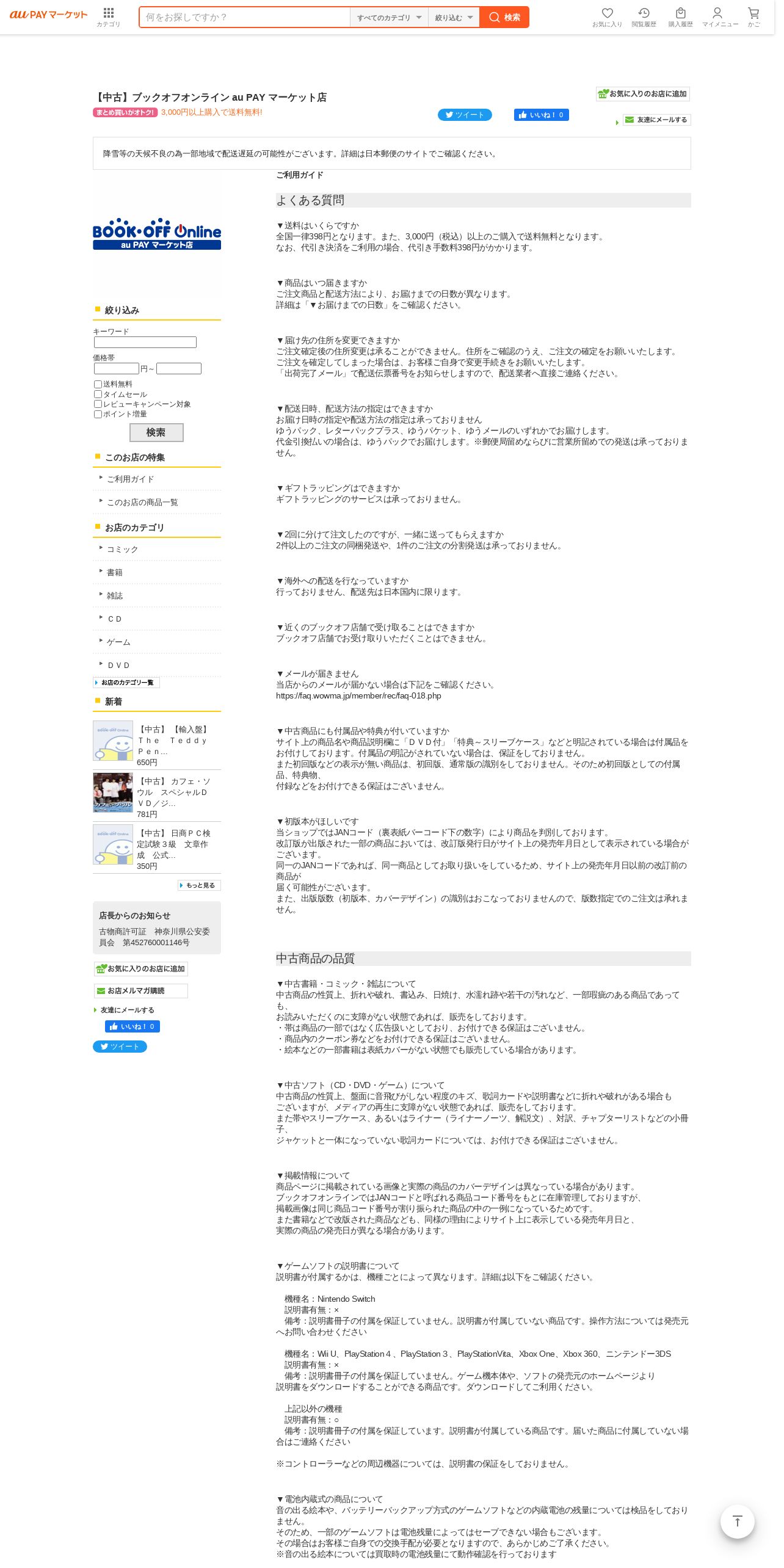Open the すべてのカテゴリ dropdown
Image resolution: width=784 pixels, height=1568 pixels.
coord(389,18)
